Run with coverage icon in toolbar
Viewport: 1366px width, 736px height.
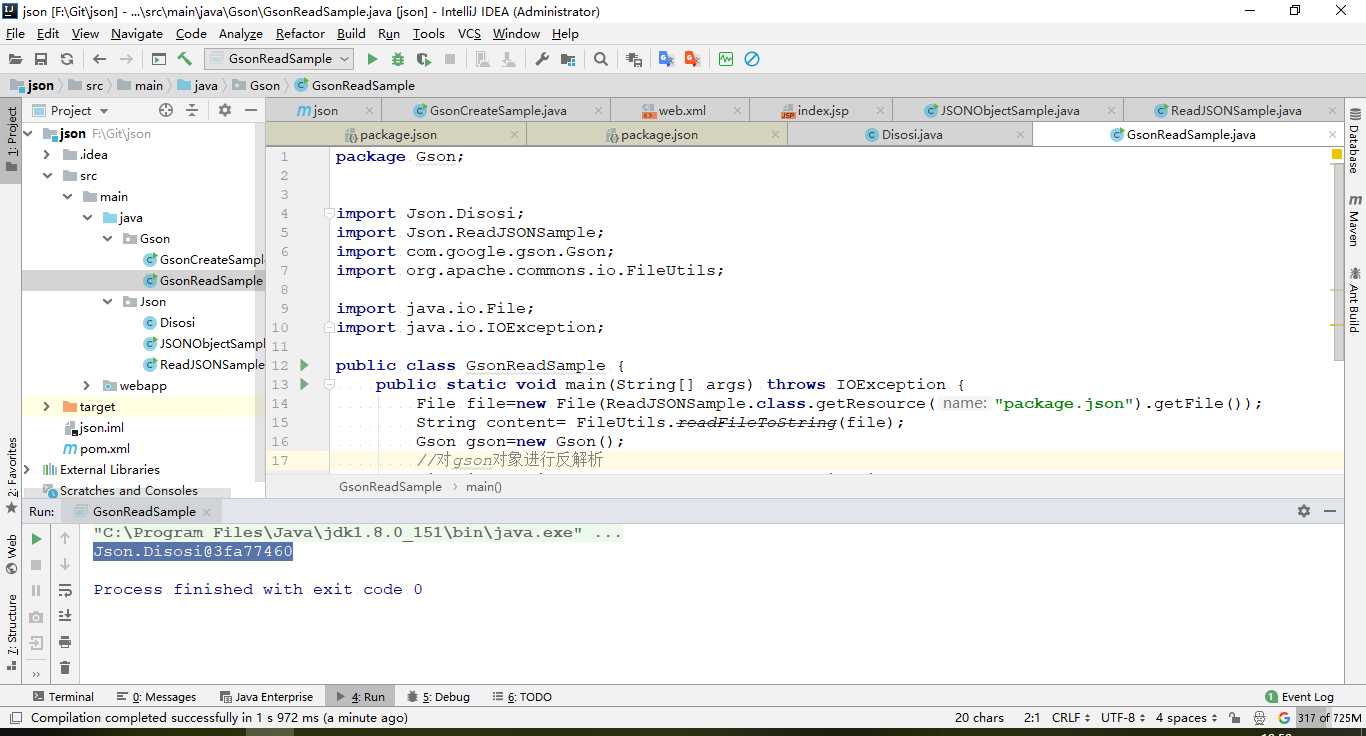[424, 59]
